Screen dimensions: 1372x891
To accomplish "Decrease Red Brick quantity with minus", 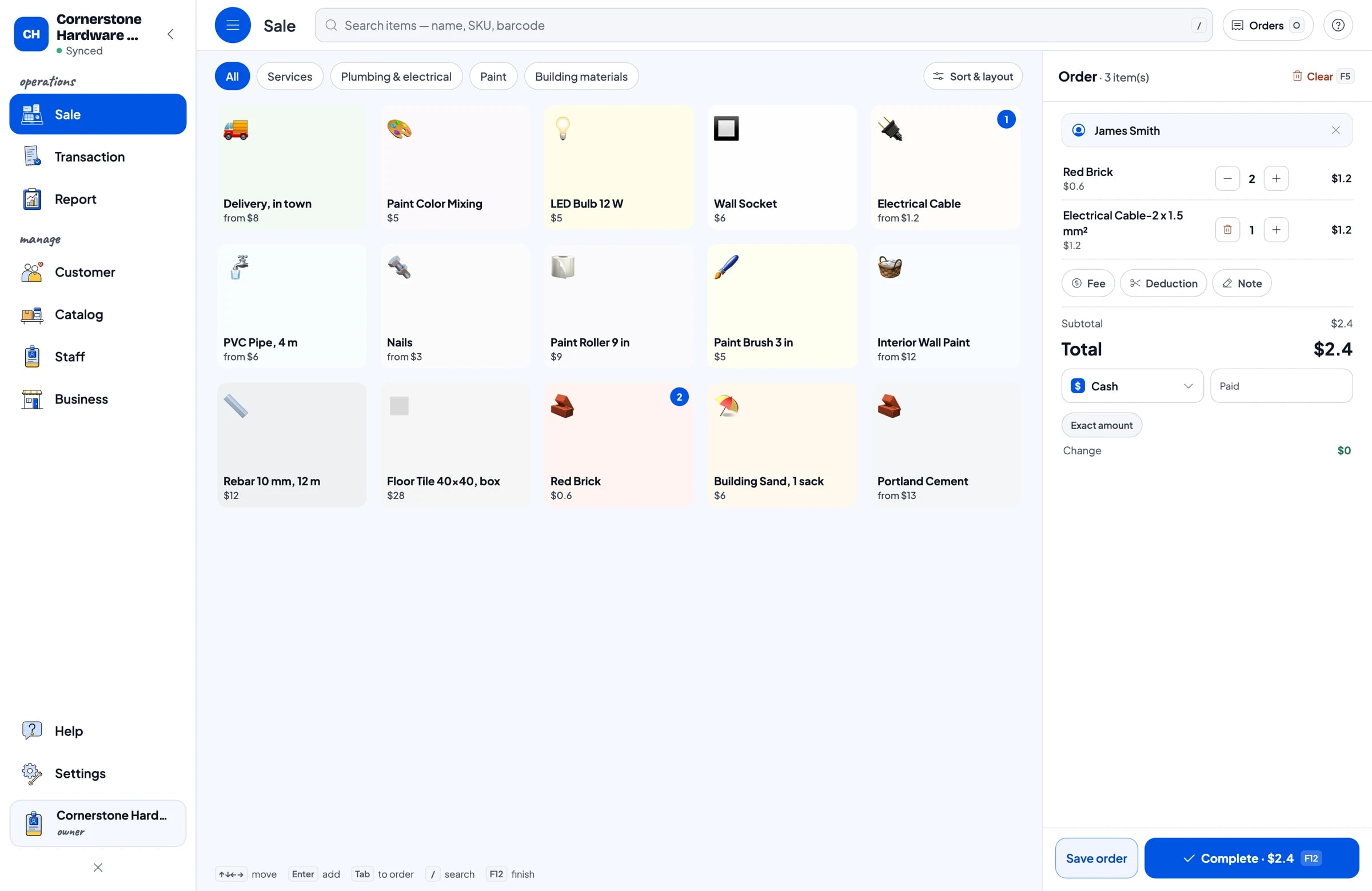I will tap(1227, 179).
